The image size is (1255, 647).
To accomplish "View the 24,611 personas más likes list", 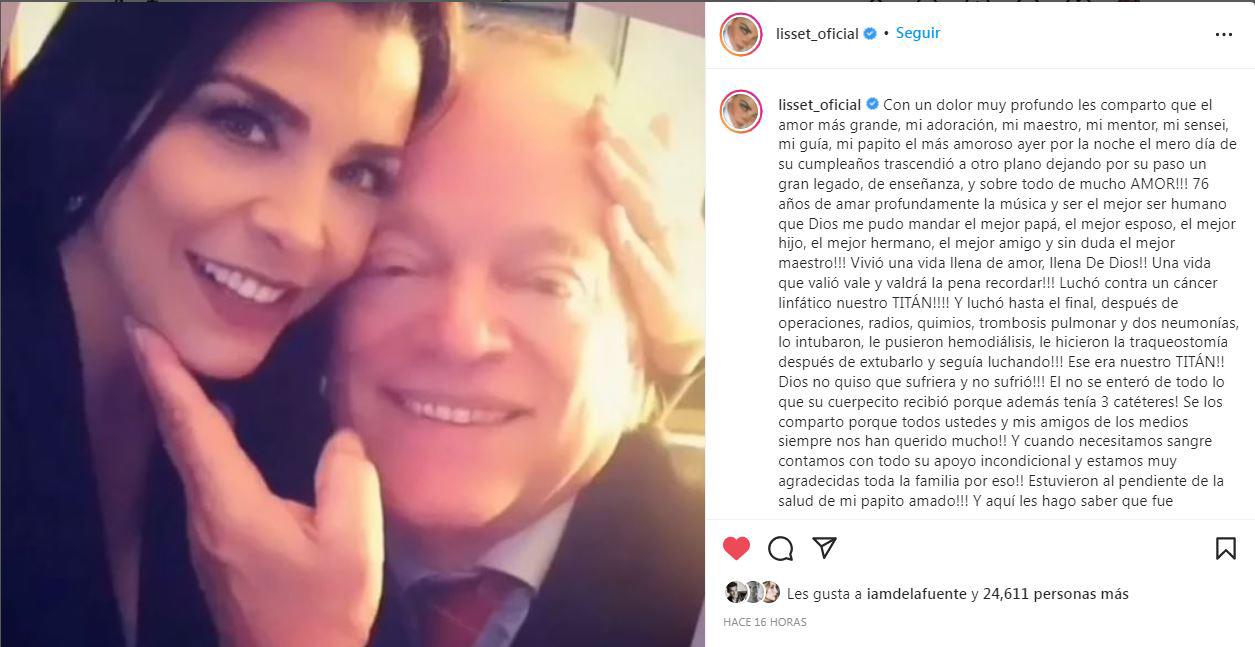I will 1056,594.
